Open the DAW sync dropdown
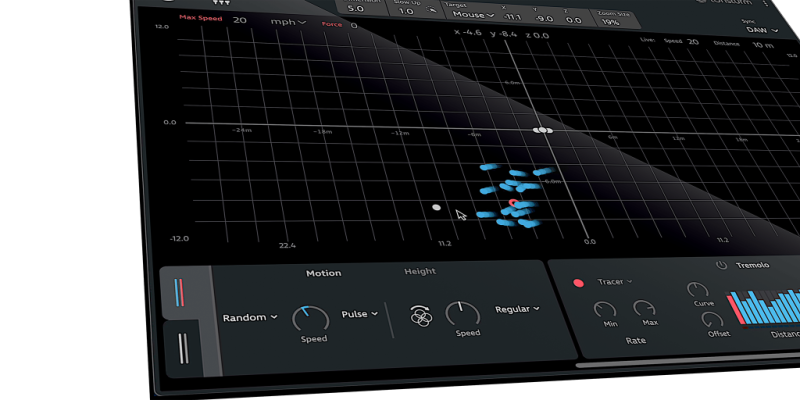 [x=762, y=30]
